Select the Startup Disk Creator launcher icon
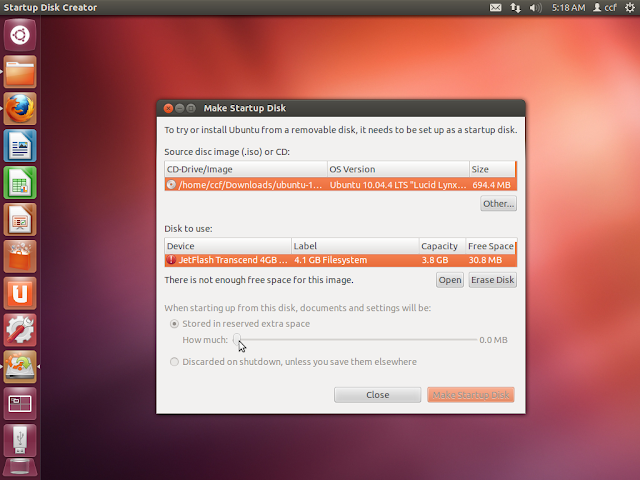The image size is (640, 480). pos(20,367)
